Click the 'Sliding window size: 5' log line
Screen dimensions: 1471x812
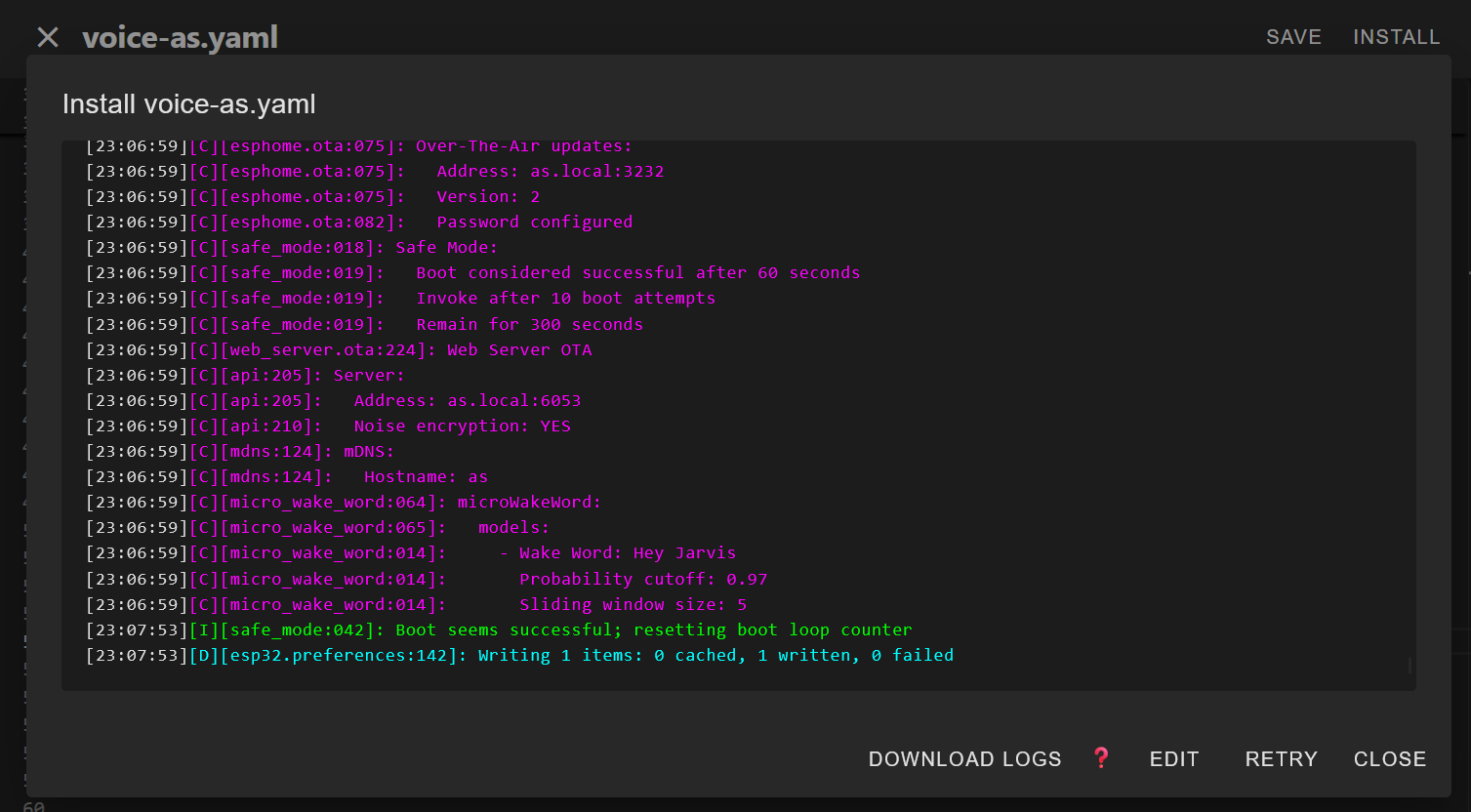point(633,605)
